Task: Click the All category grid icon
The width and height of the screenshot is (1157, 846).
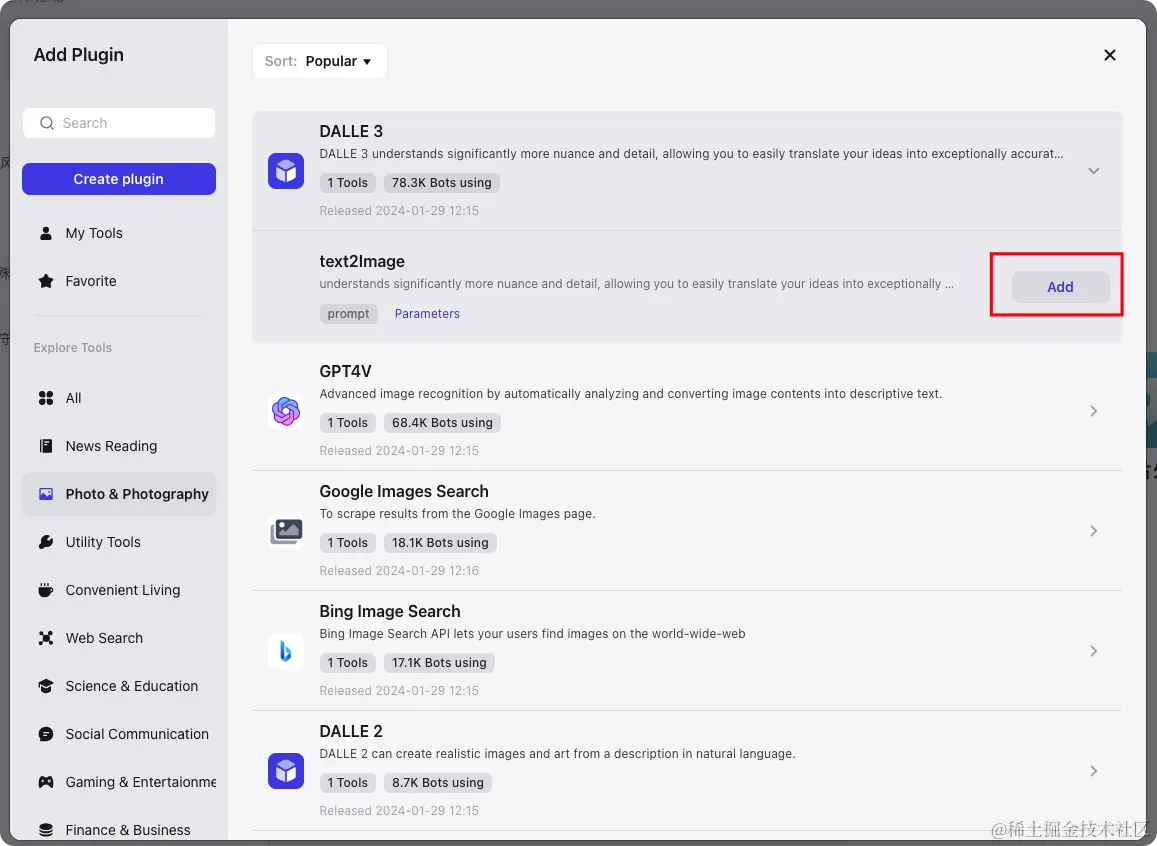Action: [46, 398]
